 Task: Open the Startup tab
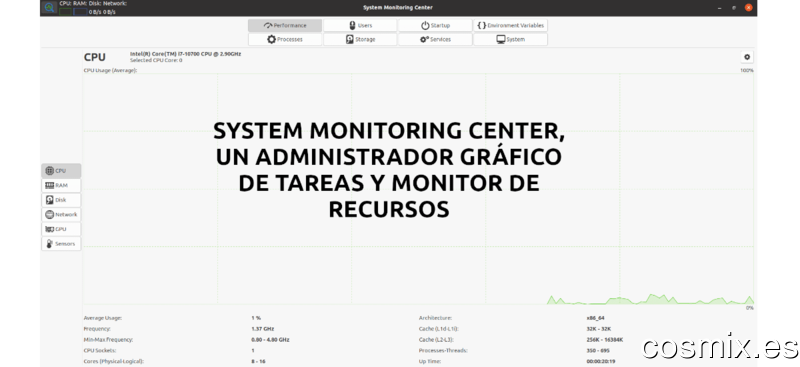click(x=435, y=26)
